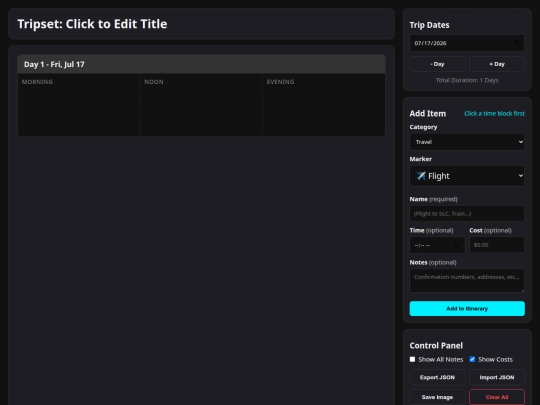The width and height of the screenshot is (540, 405).
Task: Click Save Image button
Action: click(x=437, y=397)
